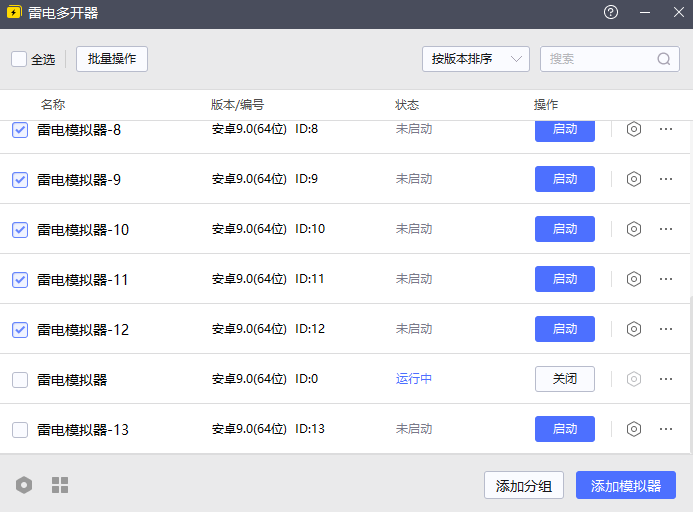Open the 批量操作 batch operations menu
This screenshot has width=693, height=512.
click(x=112, y=59)
